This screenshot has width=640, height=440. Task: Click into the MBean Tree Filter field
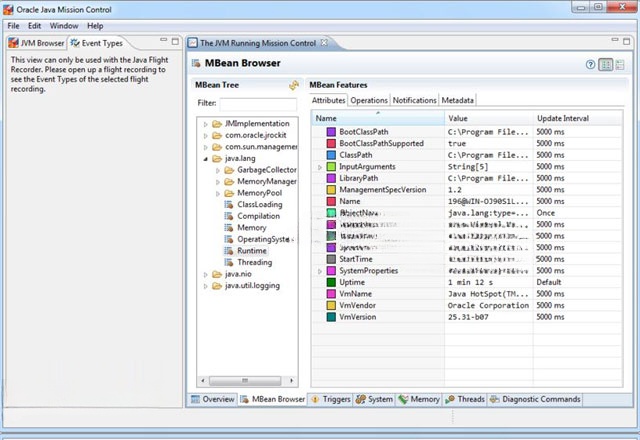click(258, 104)
